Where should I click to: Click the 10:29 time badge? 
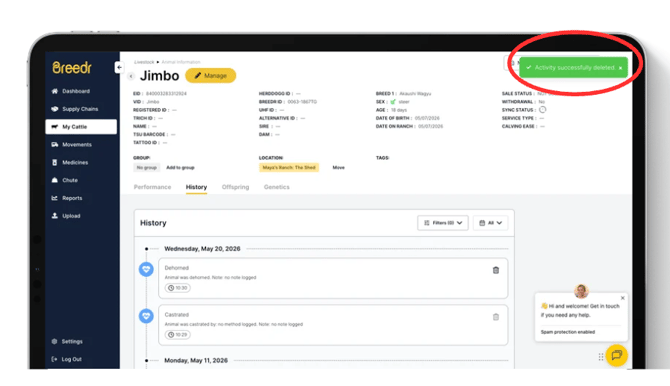(178, 335)
